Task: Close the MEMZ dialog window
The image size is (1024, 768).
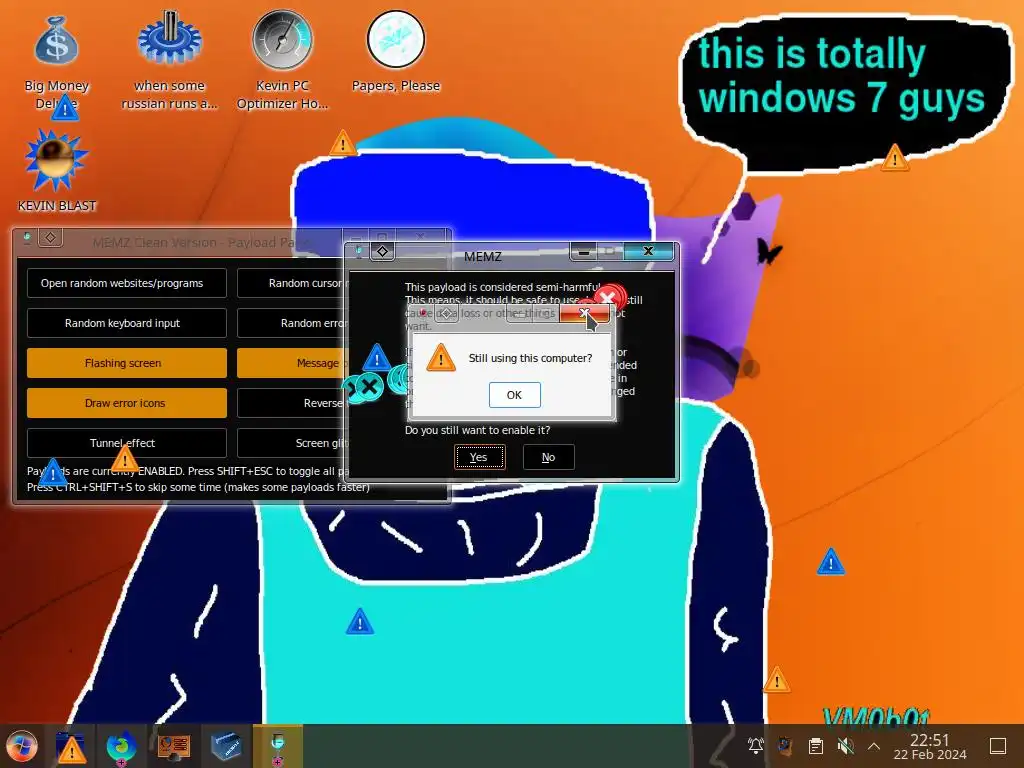Action: (648, 251)
